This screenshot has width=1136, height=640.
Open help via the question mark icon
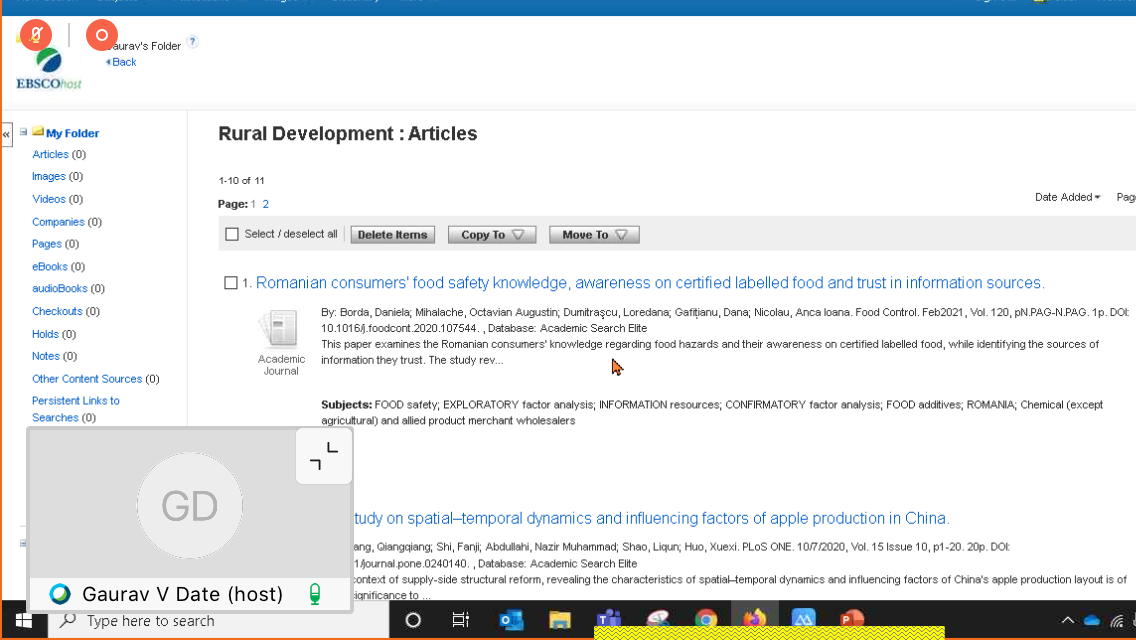(194, 42)
